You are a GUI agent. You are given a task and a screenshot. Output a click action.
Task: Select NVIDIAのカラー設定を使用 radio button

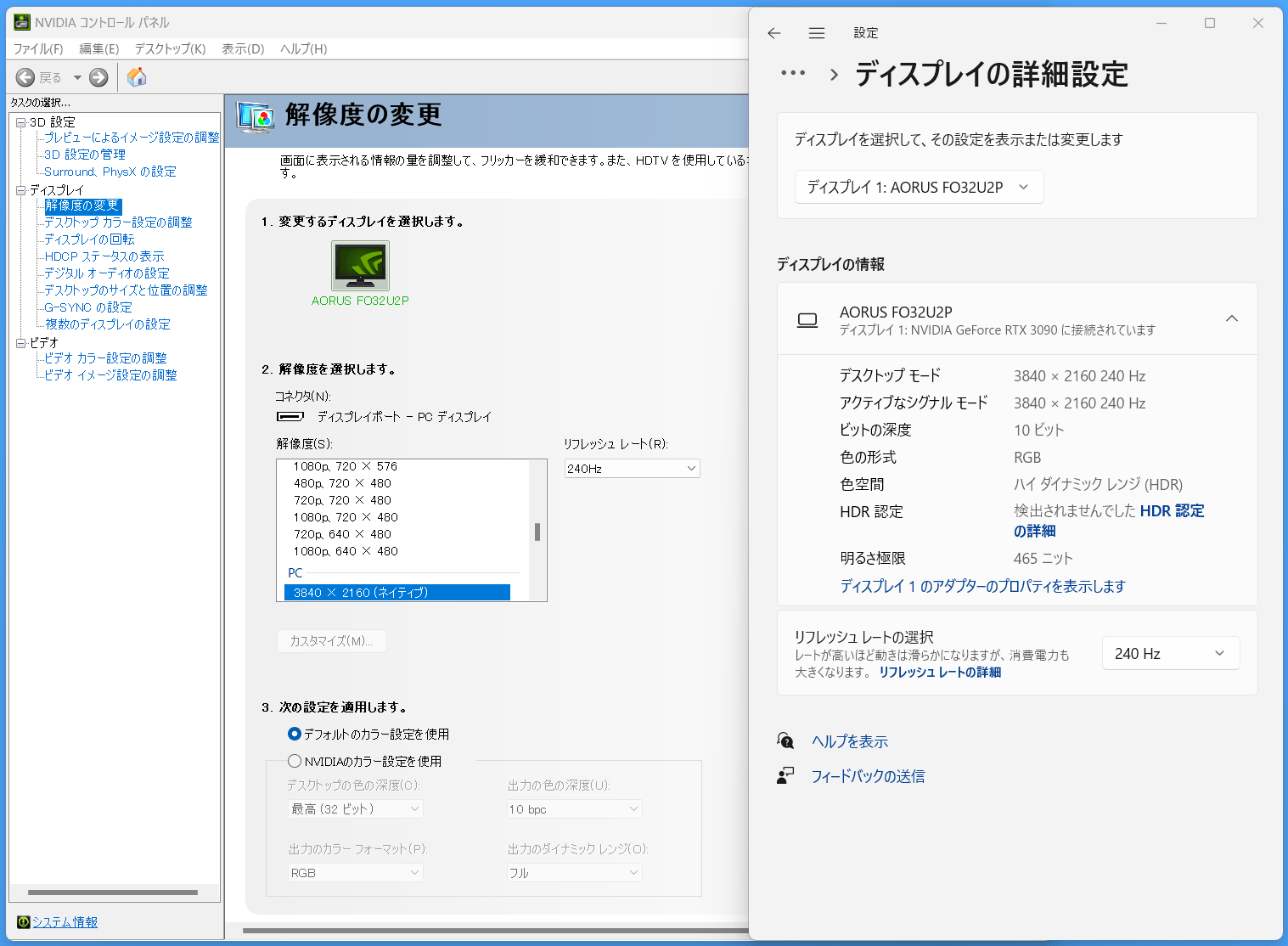(295, 761)
